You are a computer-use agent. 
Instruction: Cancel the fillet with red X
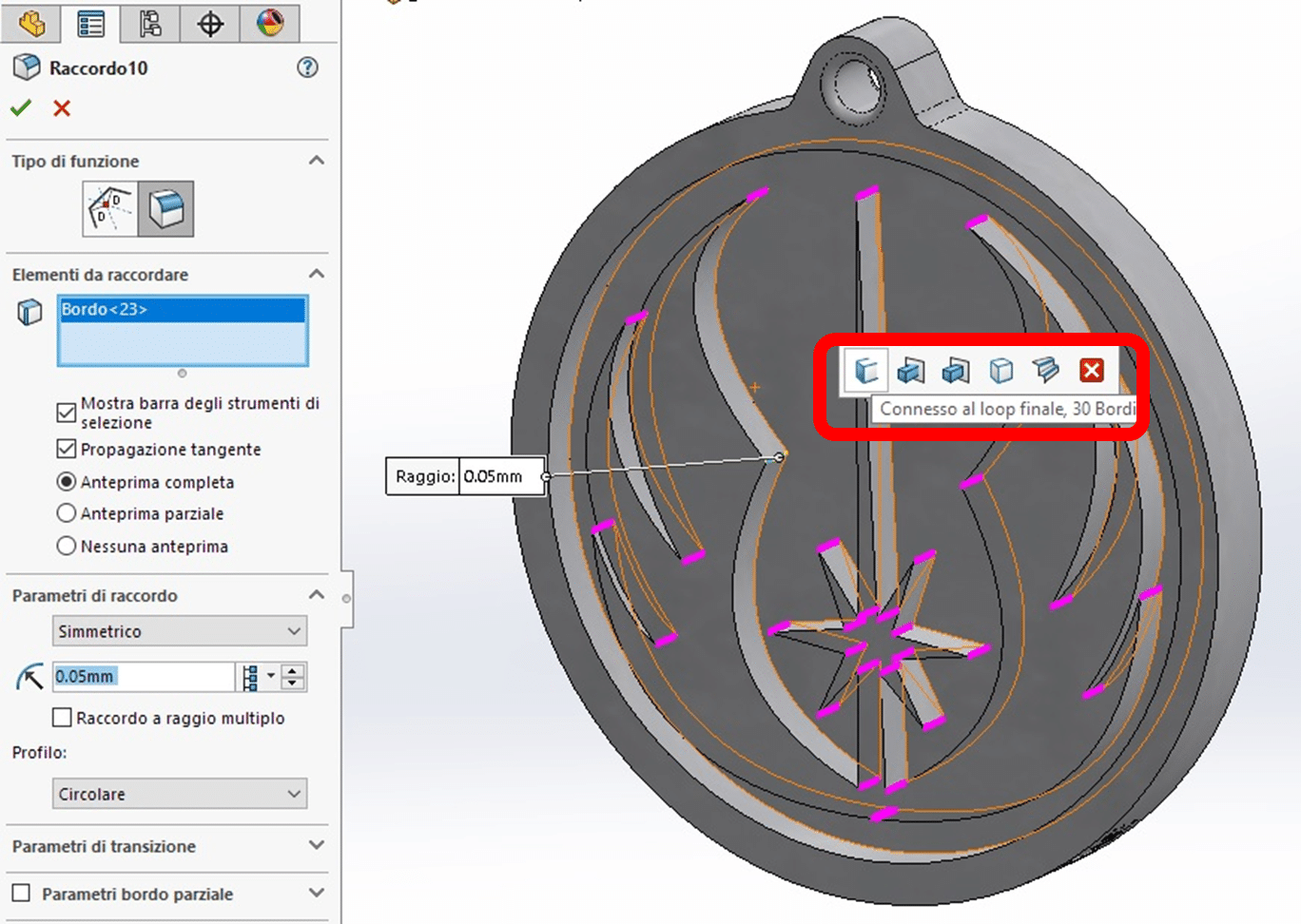[x=61, y=107]
